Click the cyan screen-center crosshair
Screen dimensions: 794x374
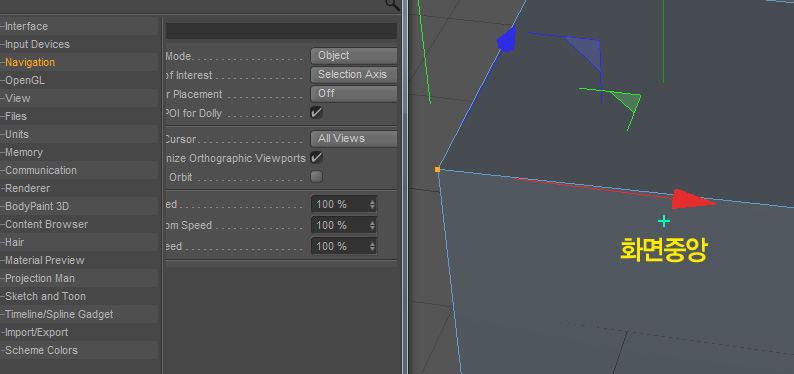click(x=663, y=221)
